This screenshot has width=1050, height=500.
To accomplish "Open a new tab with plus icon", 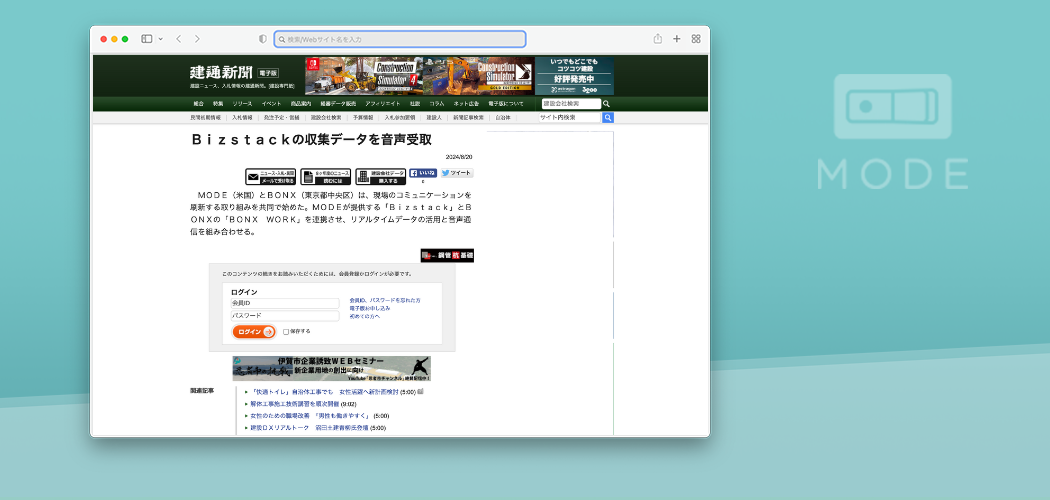I will (x=677, y=39).
